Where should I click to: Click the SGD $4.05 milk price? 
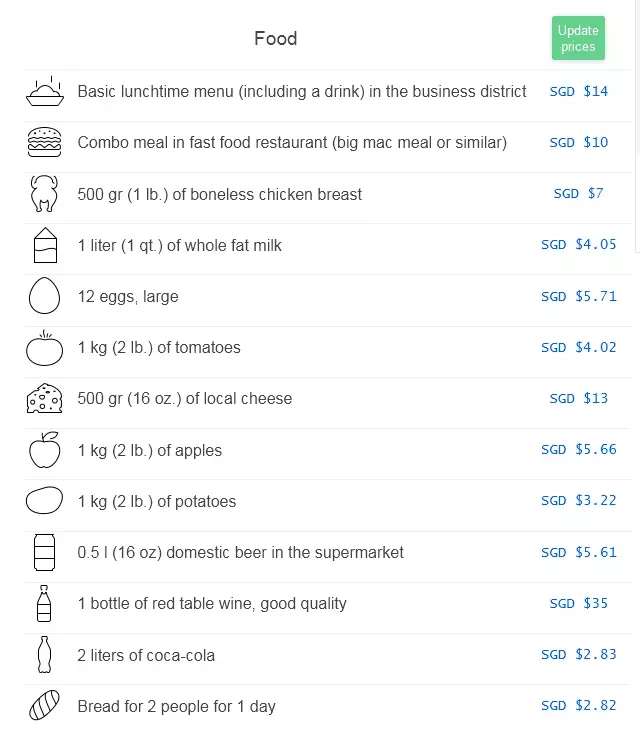[578, 245]
